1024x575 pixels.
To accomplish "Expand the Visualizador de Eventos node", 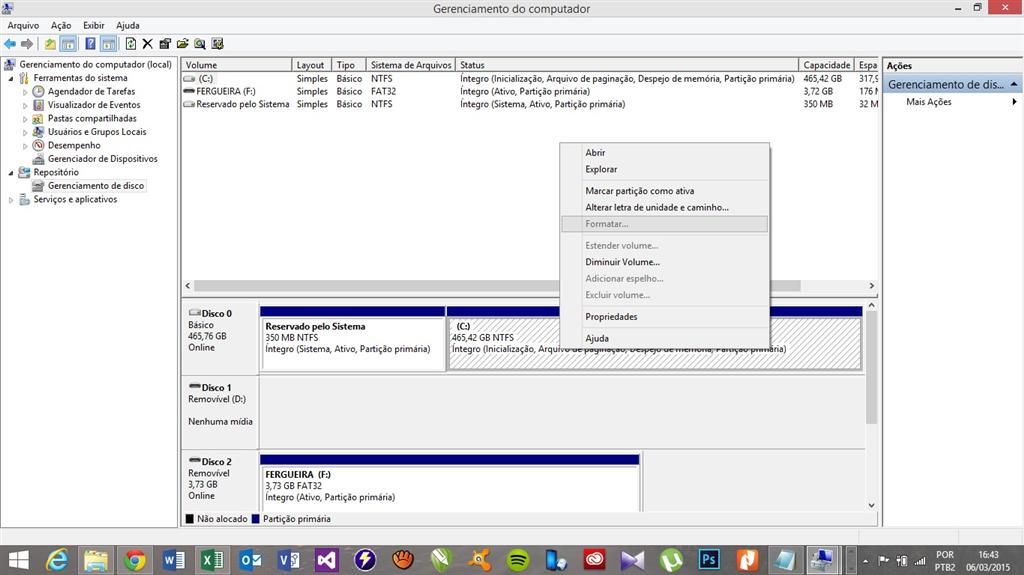I will point(25,105).
